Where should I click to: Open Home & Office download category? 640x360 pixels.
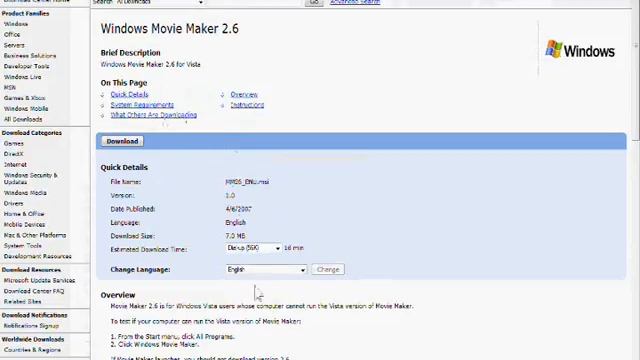[x=24, y=214]
